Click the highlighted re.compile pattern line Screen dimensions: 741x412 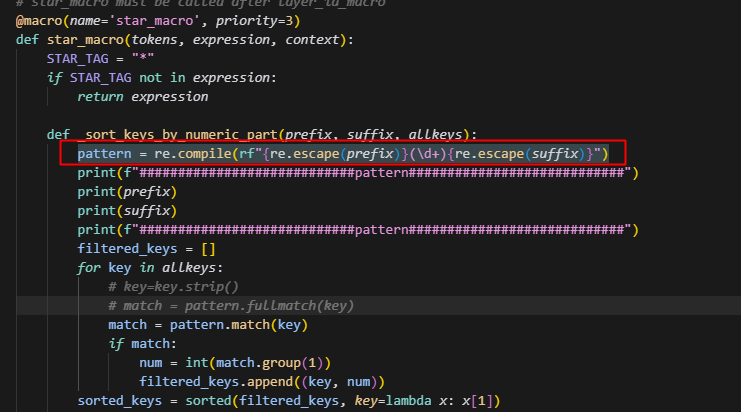click(340, 153)
